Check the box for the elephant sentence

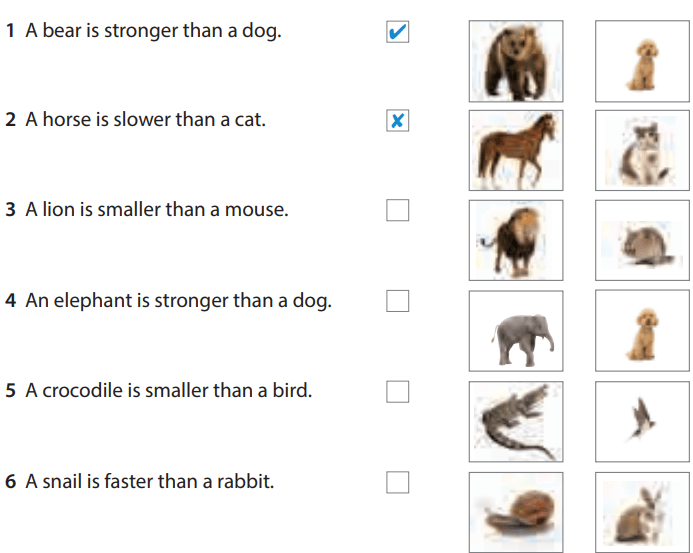[x=397, y=301]
